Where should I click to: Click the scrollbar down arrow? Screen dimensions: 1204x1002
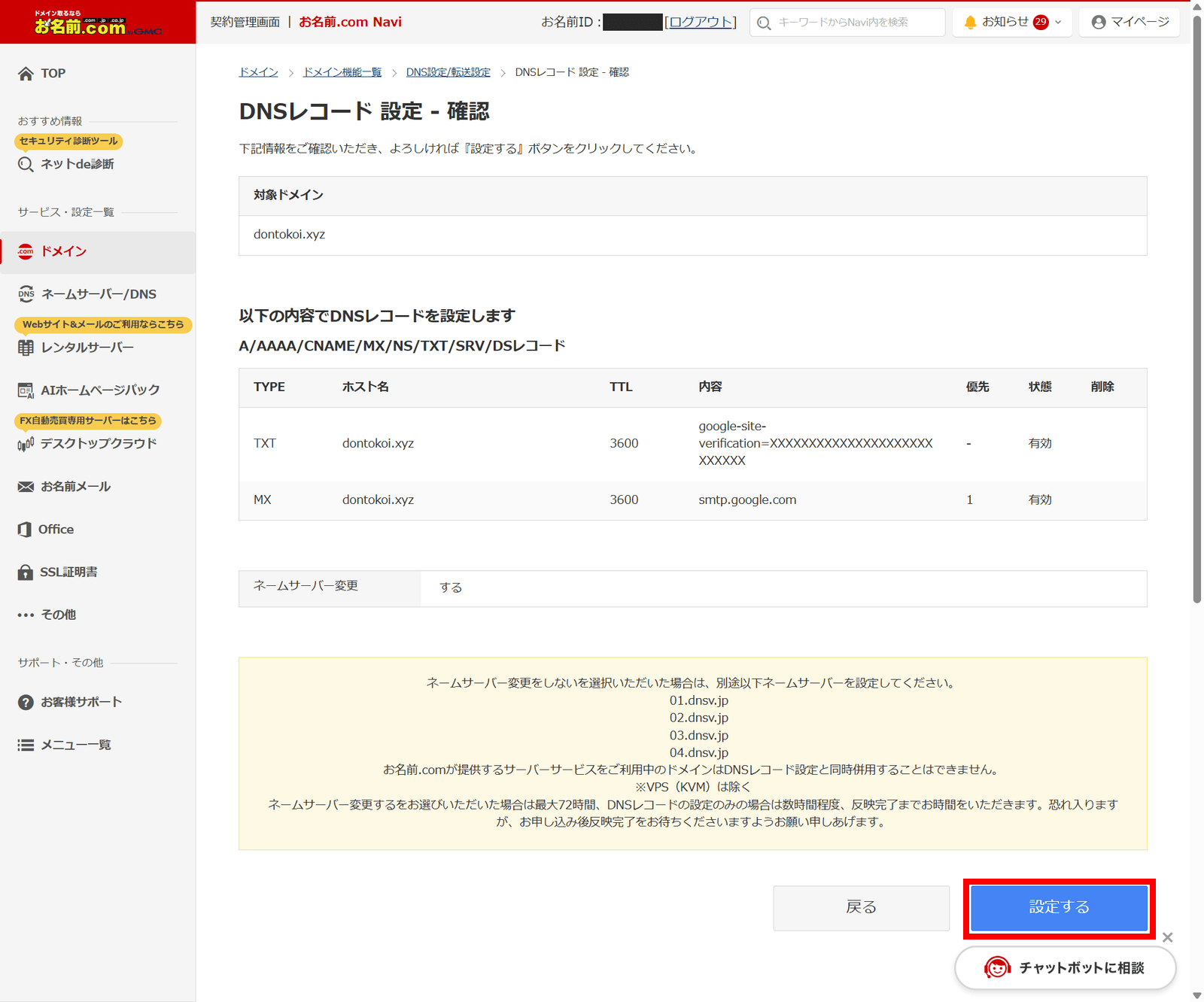(1197, 996)
